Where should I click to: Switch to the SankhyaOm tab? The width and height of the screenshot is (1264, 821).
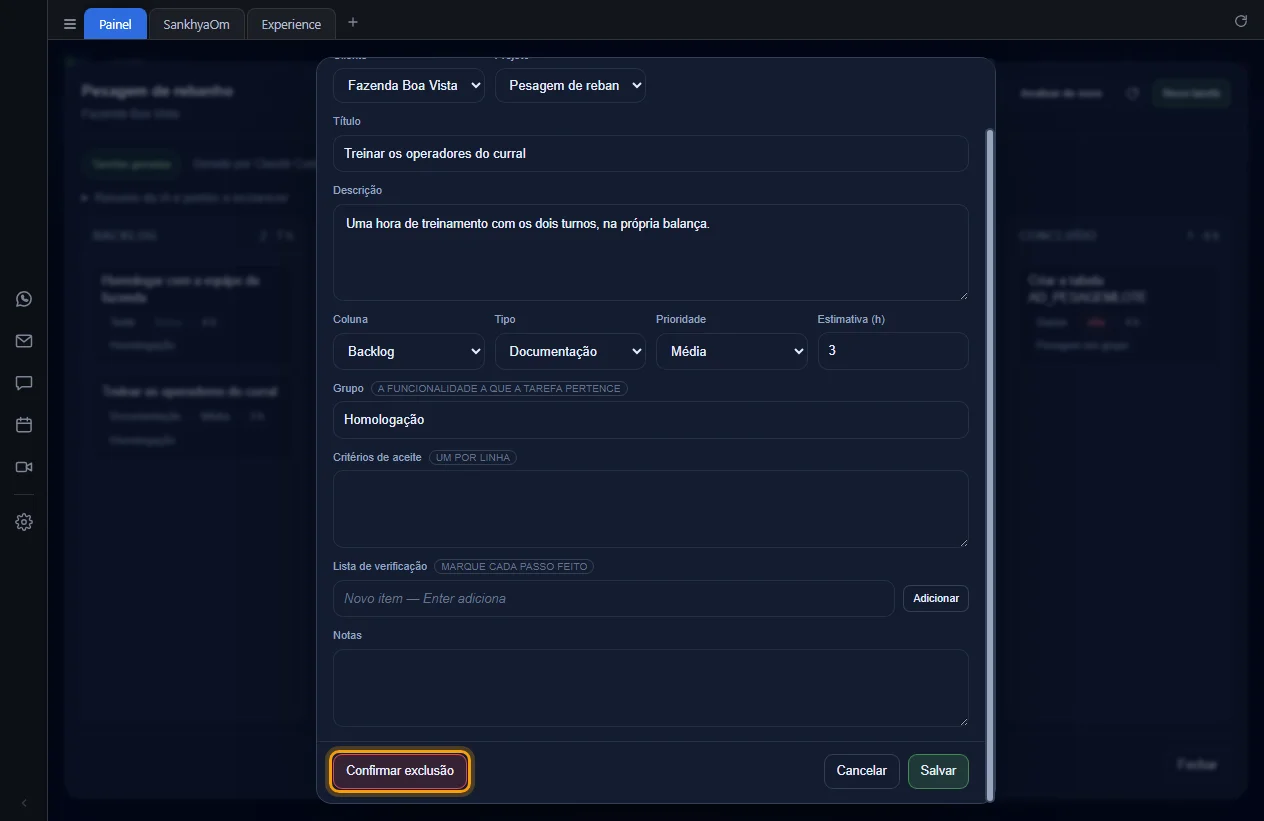tap(196, 24)
